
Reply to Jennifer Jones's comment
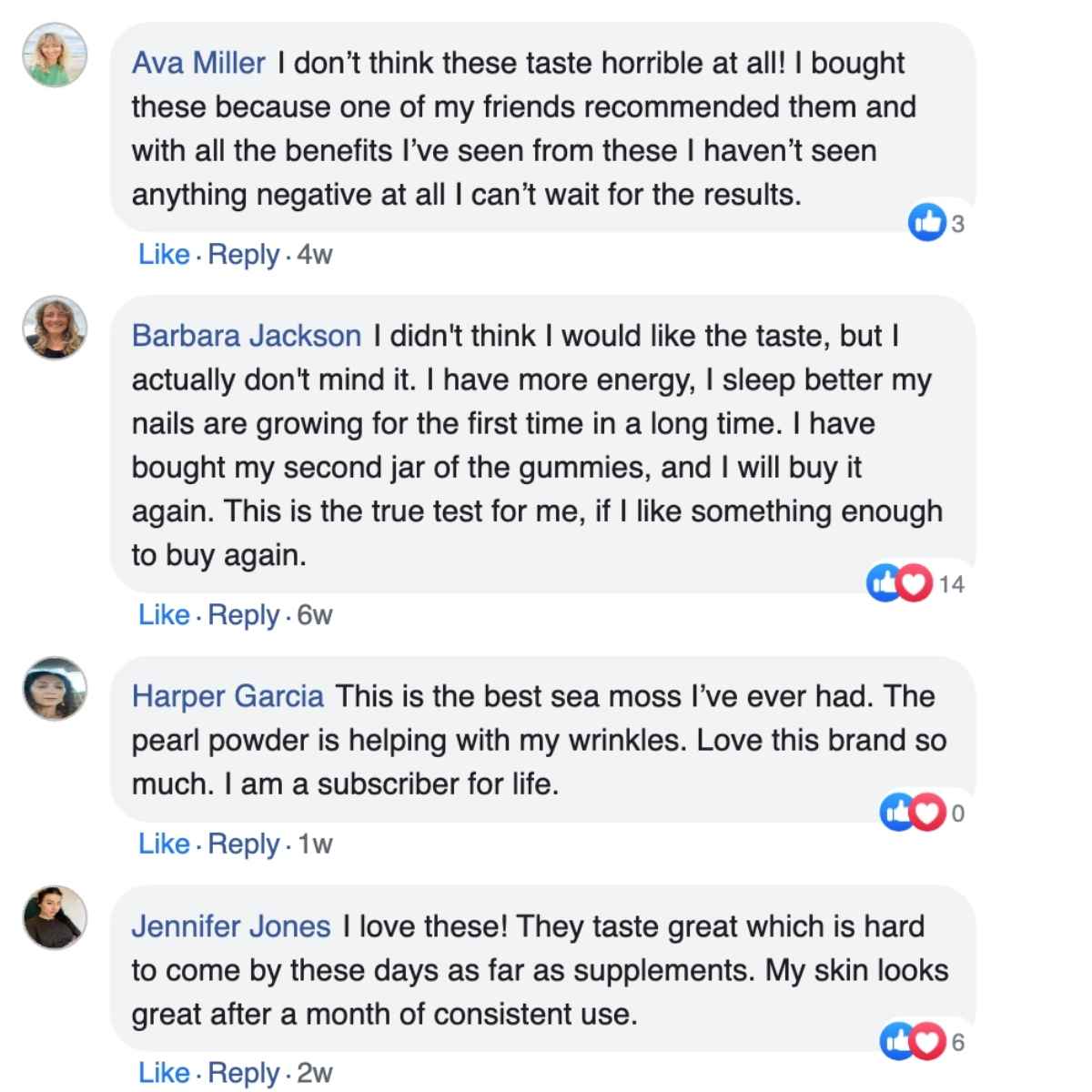(x=243, y=1074)
